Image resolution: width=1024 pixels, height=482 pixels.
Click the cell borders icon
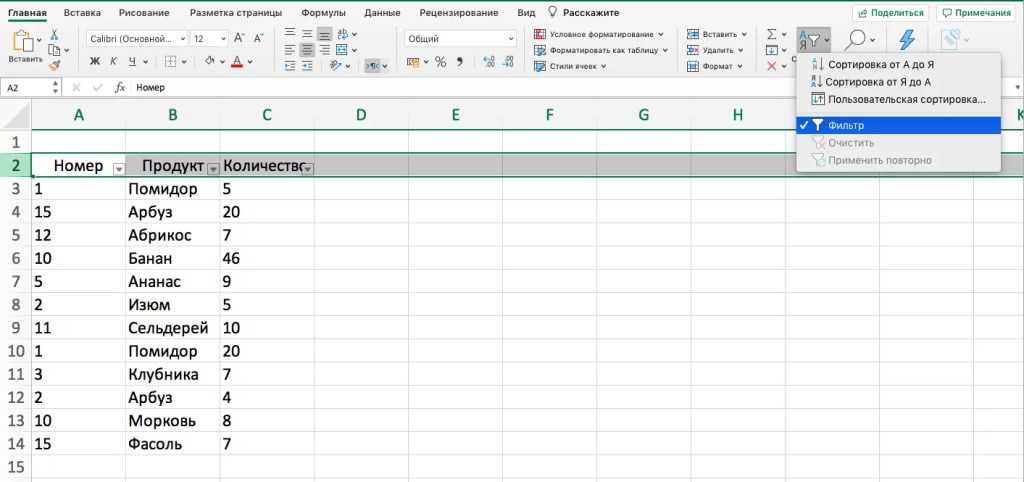[170, 61]
